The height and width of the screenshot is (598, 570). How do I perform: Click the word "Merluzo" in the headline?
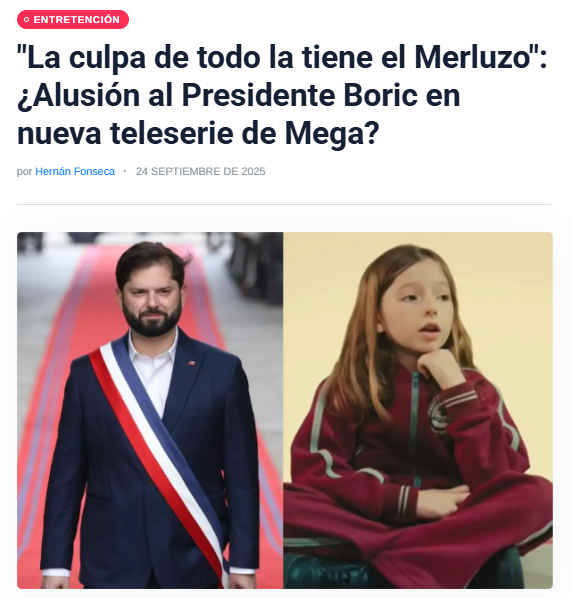[x=473, y=57]
